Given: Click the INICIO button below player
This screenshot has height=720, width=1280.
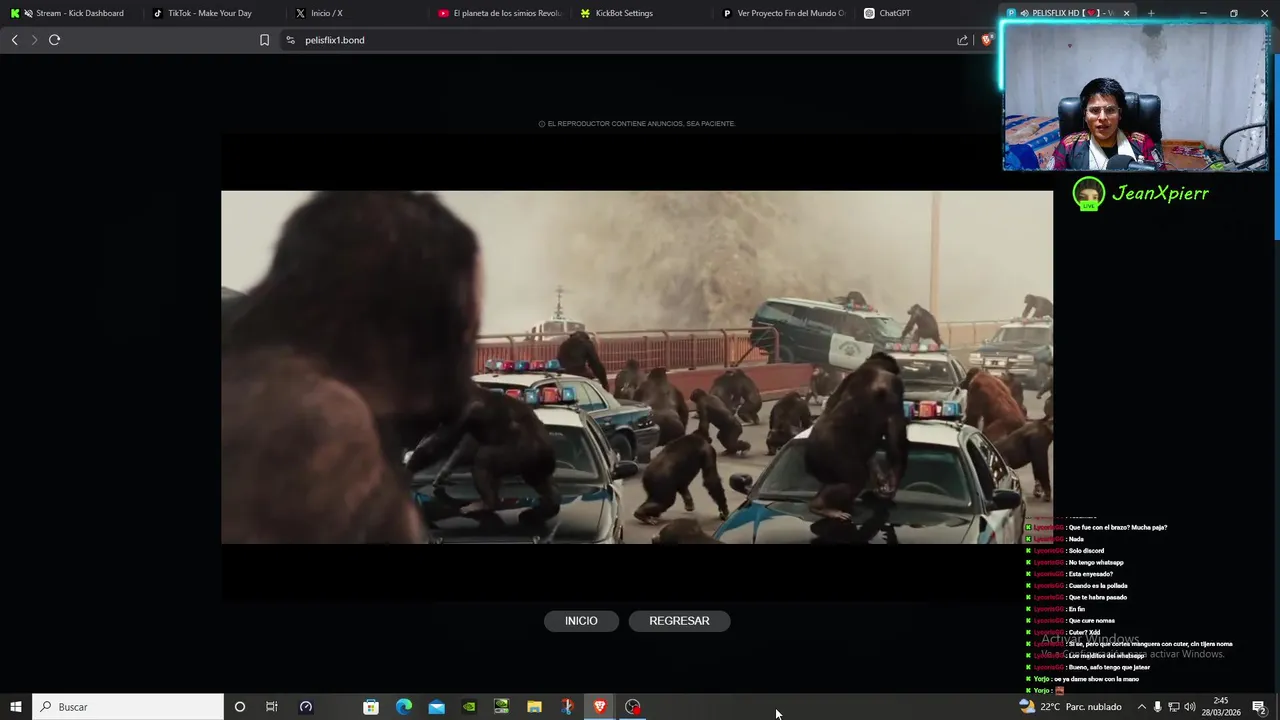Looking at the screenshot, I should tap(581, 621).
